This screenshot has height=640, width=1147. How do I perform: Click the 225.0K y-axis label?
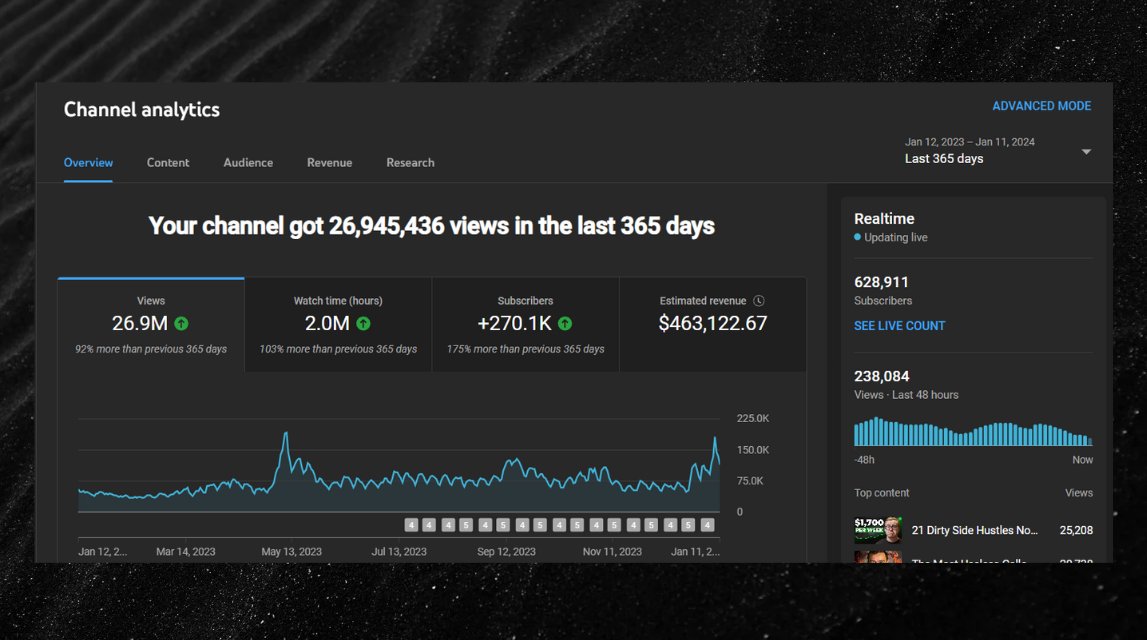pyautogui.click(x=753, y=418)
